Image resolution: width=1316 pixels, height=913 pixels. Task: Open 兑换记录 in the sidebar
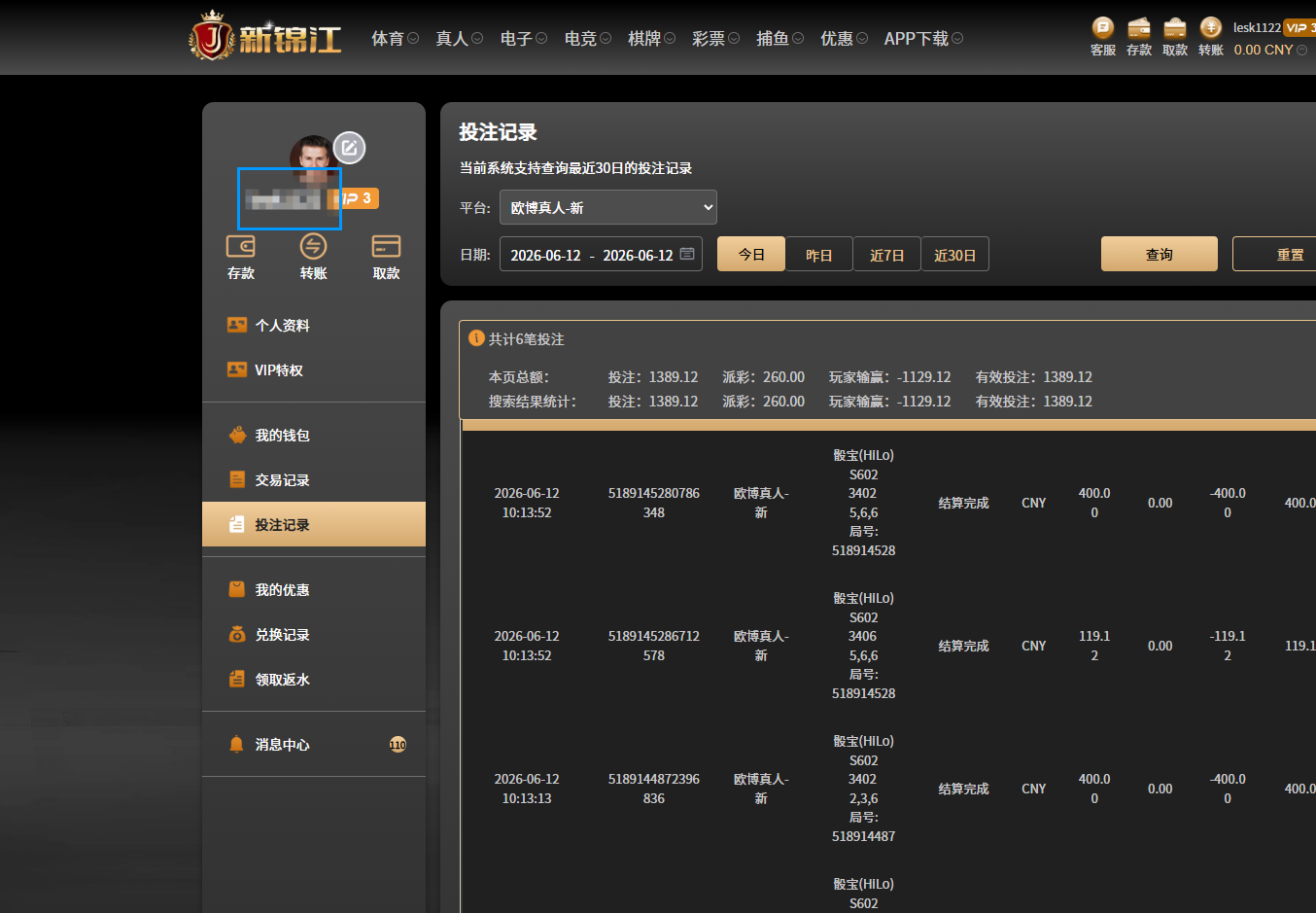tap(314, 635)
